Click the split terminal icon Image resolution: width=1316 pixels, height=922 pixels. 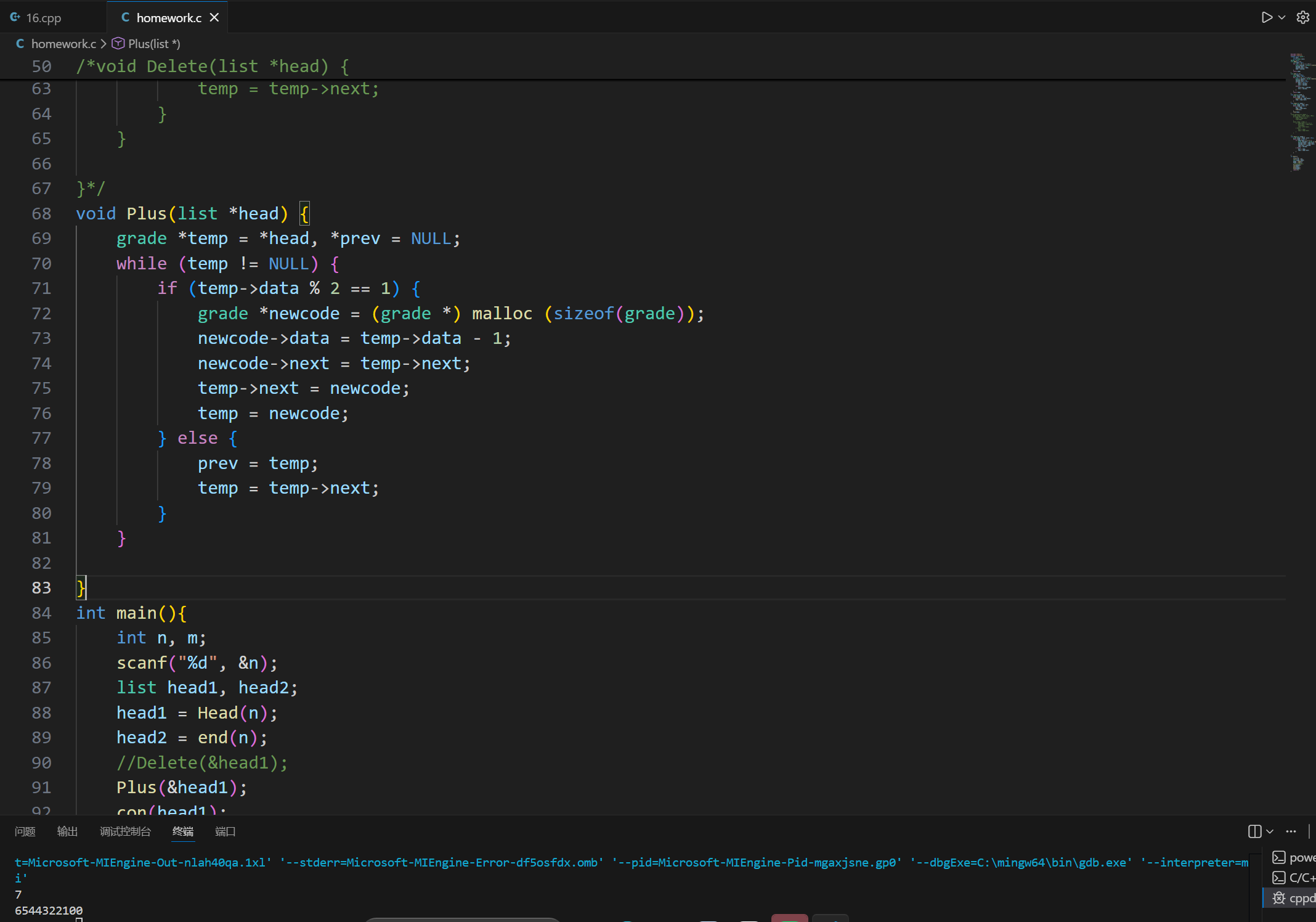click(1254, 831)
